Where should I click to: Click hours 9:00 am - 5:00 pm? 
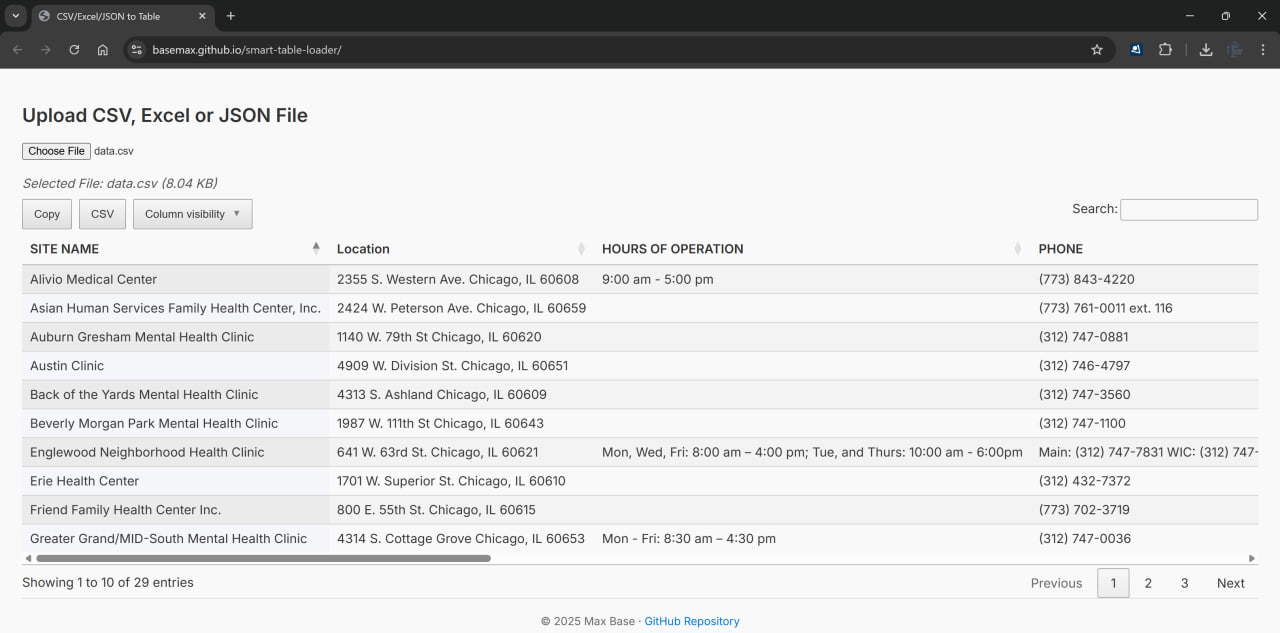click(658, 279)
